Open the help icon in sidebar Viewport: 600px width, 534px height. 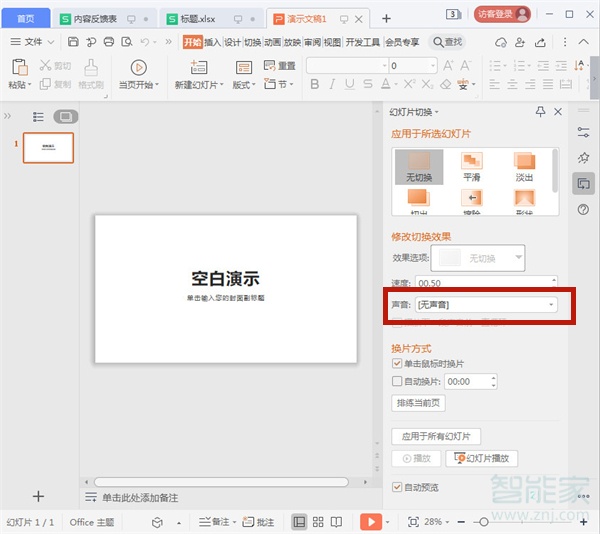point(583,209)
